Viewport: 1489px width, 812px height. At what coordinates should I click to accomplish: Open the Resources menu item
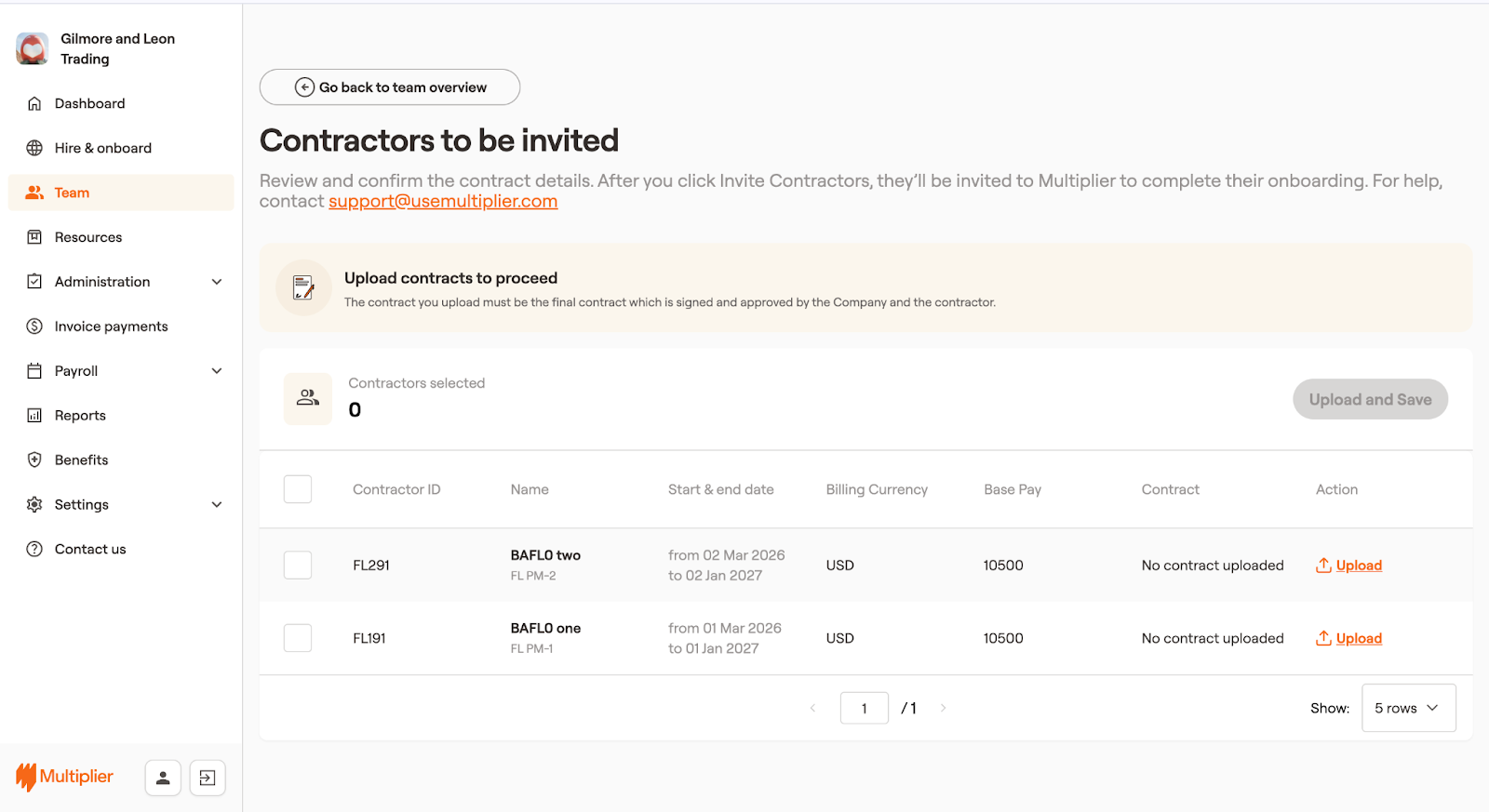(88, 237)
